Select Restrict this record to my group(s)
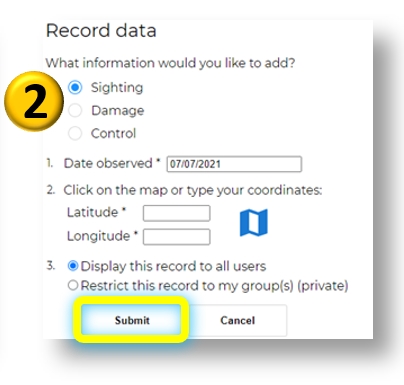The image size is (404, 385). [x=73, y=285]
